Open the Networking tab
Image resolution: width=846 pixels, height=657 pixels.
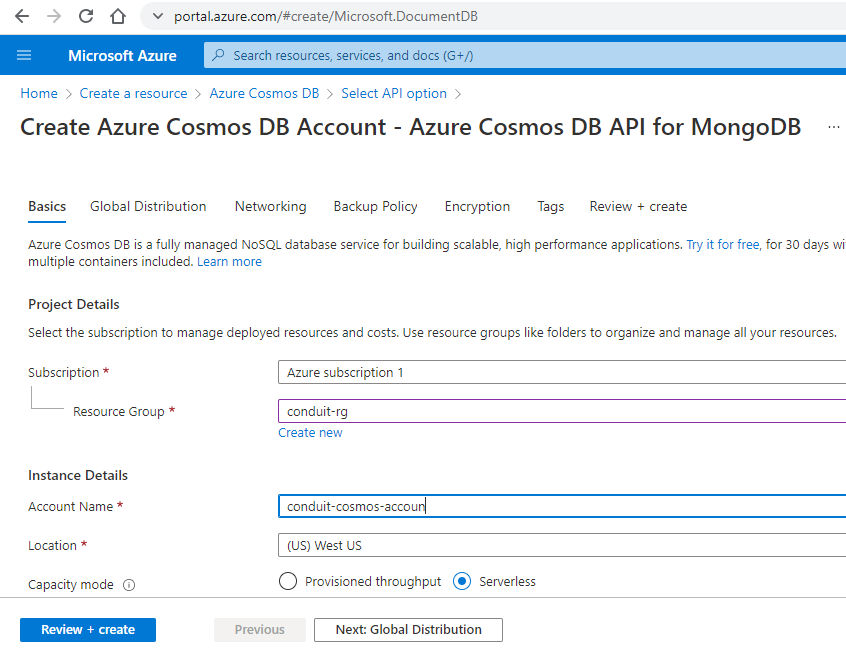[x=270, y=207]
